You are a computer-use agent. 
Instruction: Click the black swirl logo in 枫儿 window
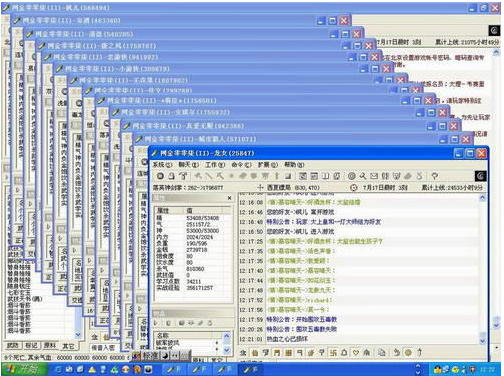click(x=494, y=31)
